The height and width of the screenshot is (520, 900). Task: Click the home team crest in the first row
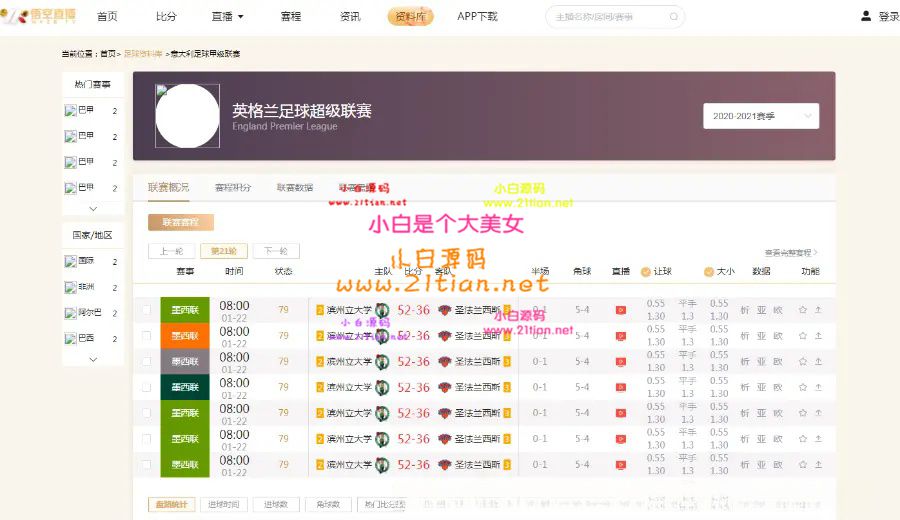[382, 310]
